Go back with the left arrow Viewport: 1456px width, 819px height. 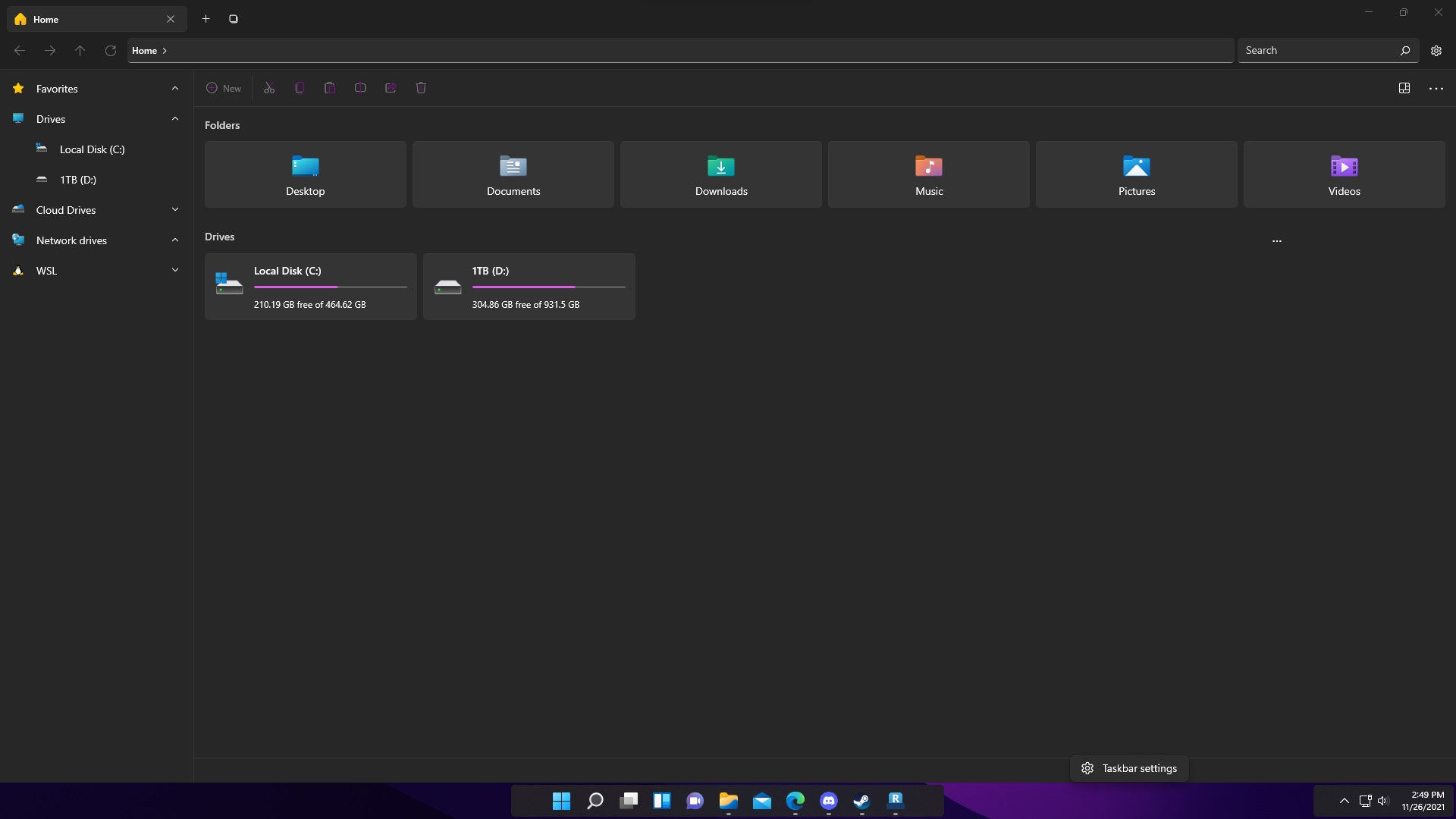click(20, 51)
